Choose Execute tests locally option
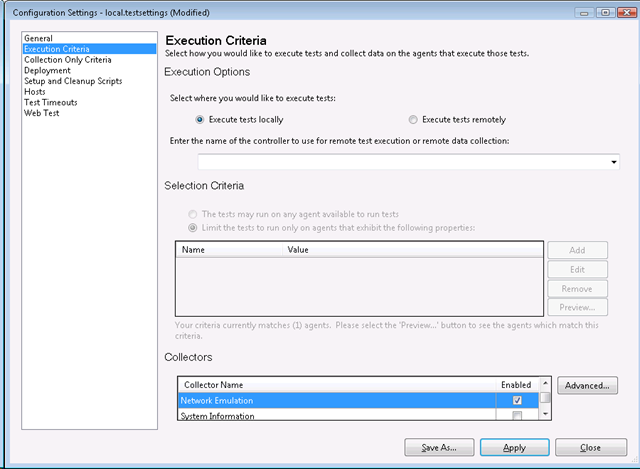The width and height of the screenshot is (640, 469). (x=200, y=120)
